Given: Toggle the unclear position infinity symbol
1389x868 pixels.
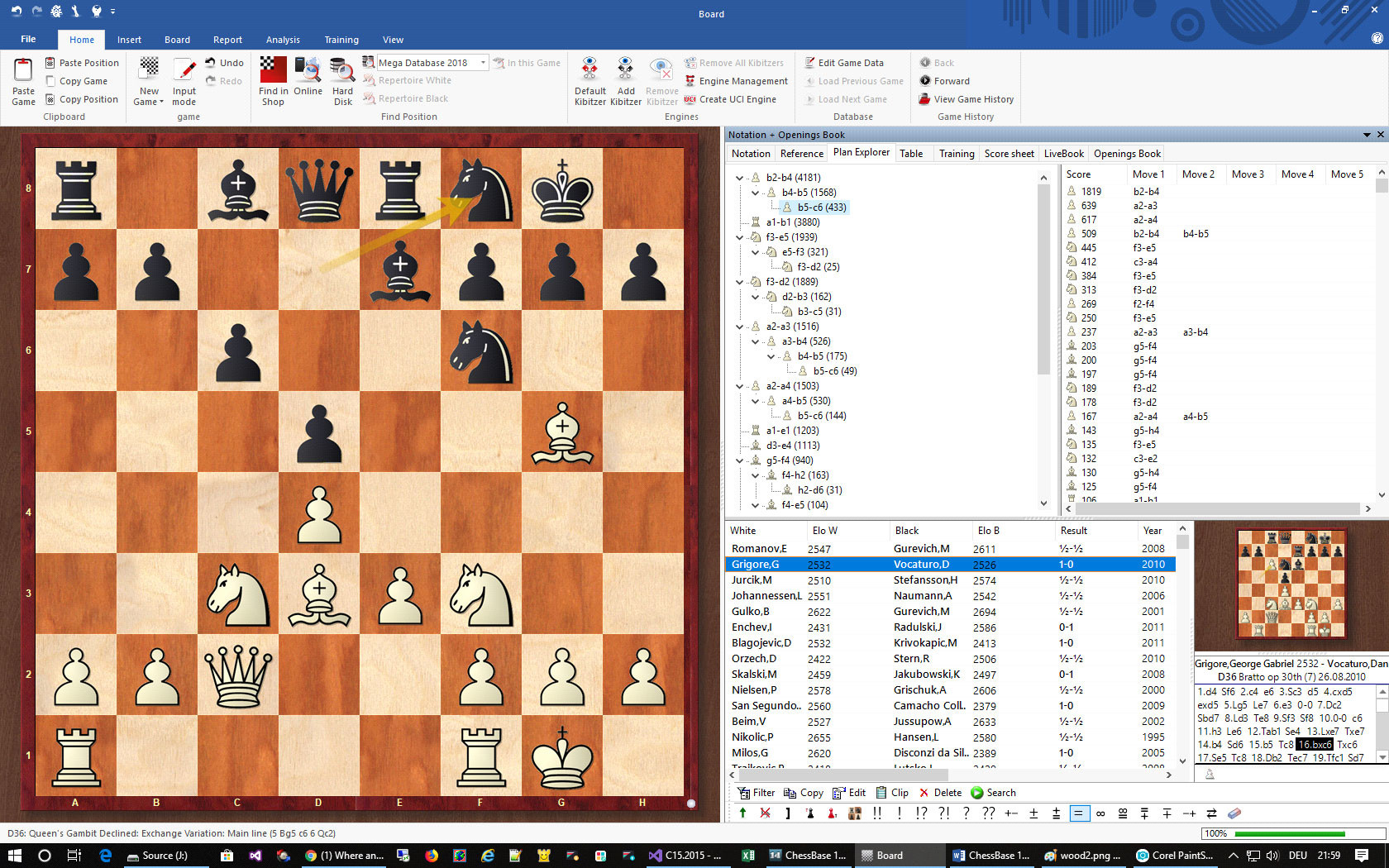Looking at the screenshot, I should tap(1100, 813).
